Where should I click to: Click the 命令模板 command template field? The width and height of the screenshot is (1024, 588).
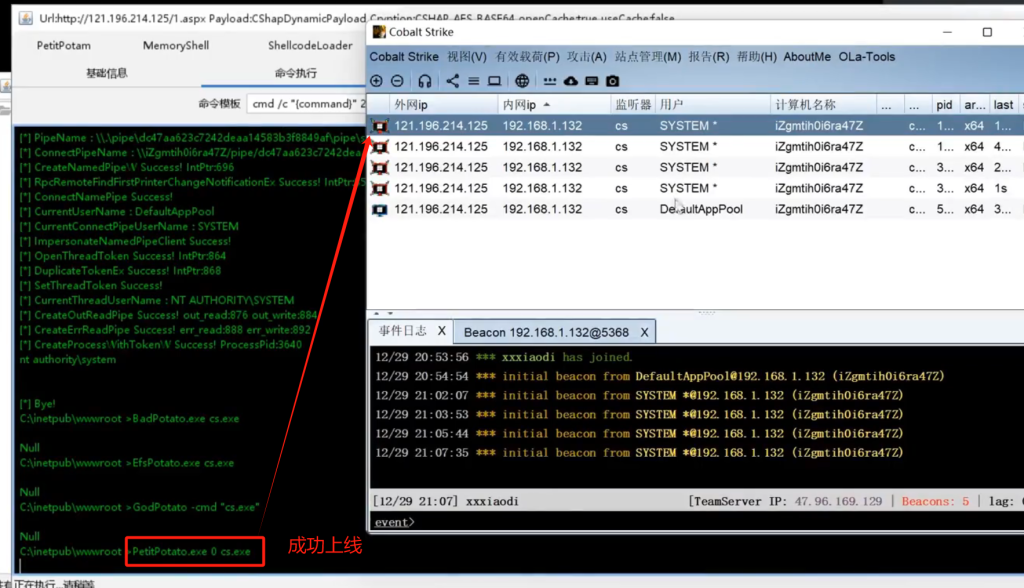point(306,104)
